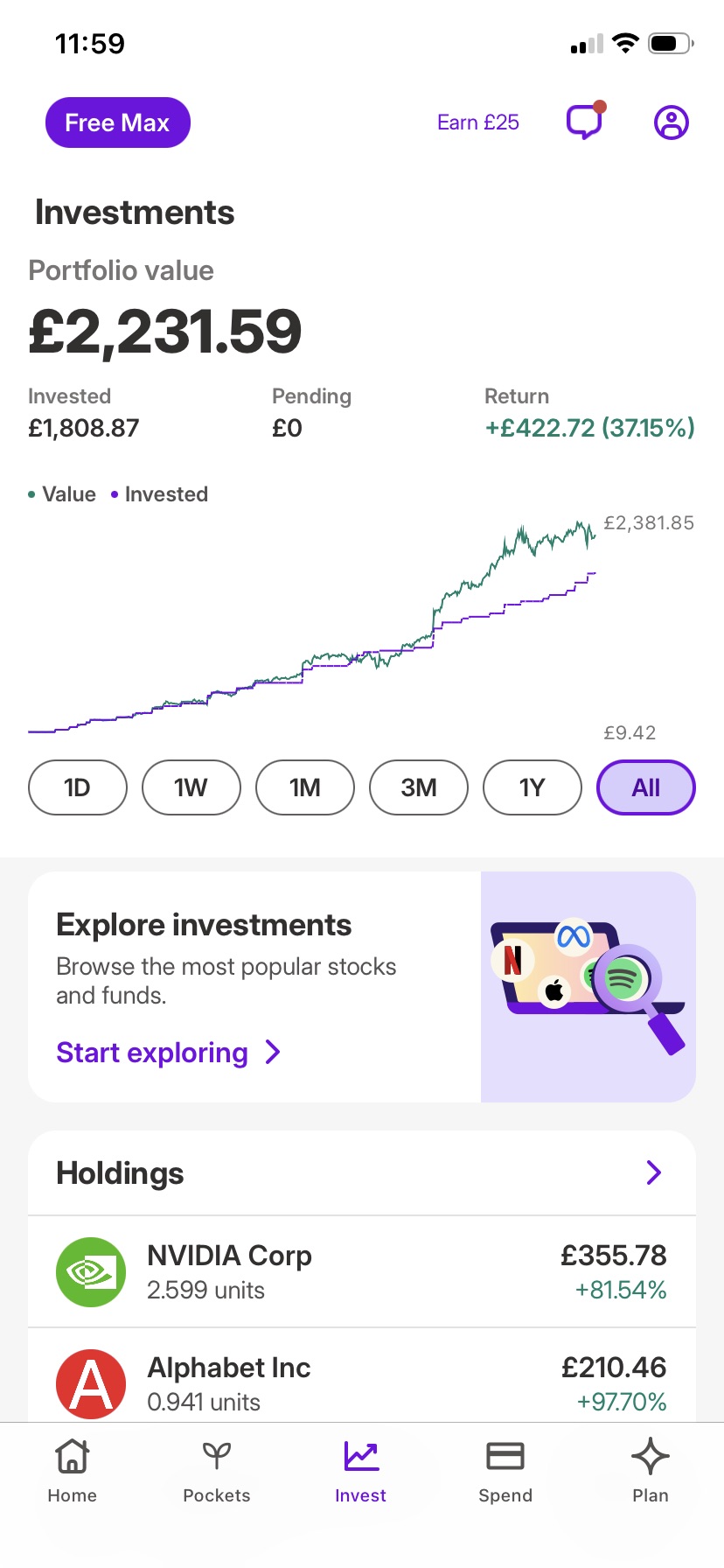Viewport: 724px width, 1568px height.
Task: Tap the Free Max button
Action: click(x=118, y=122)
